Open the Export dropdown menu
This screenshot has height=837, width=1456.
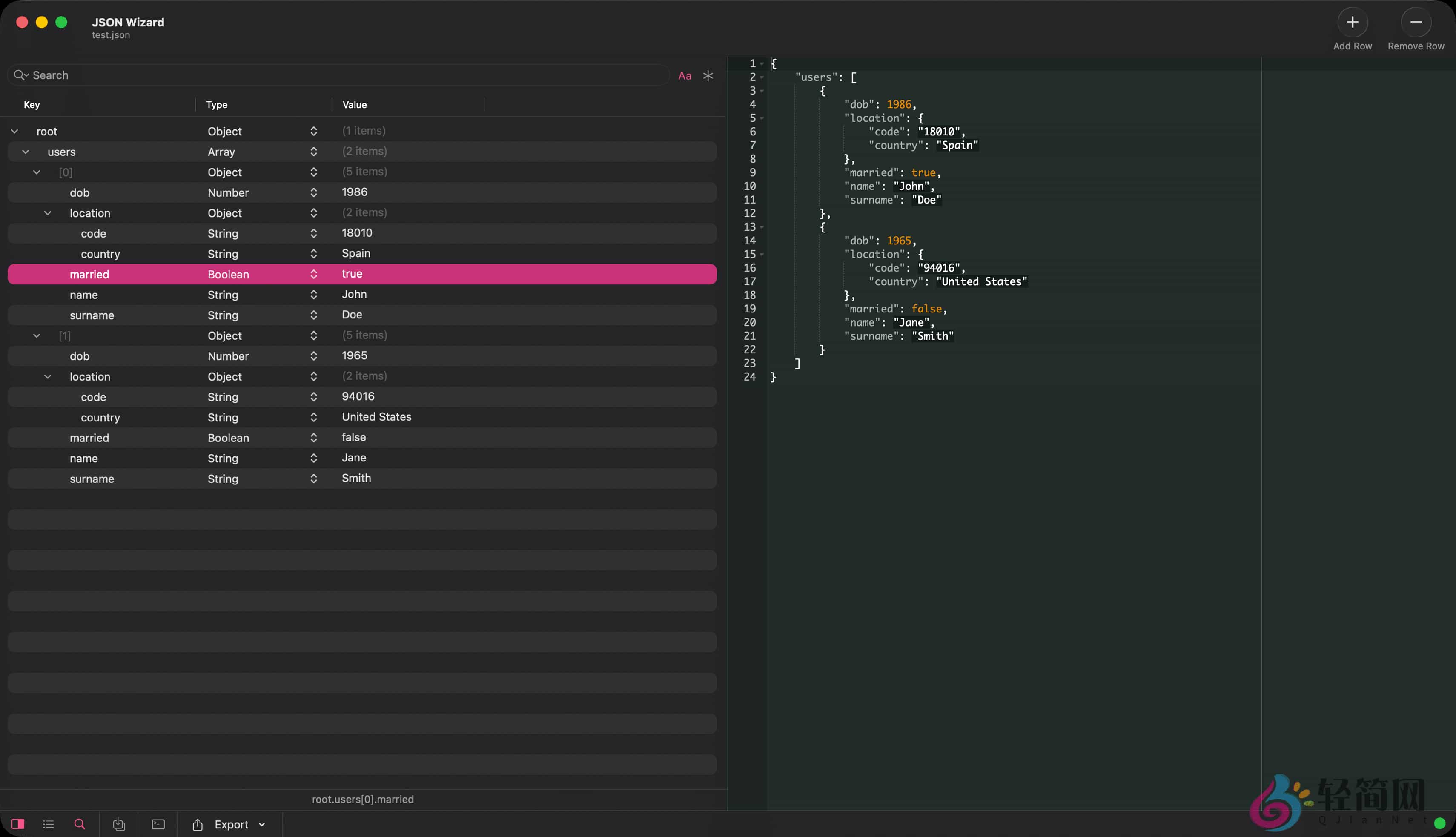pyautogui.click(x=240, y=824)
